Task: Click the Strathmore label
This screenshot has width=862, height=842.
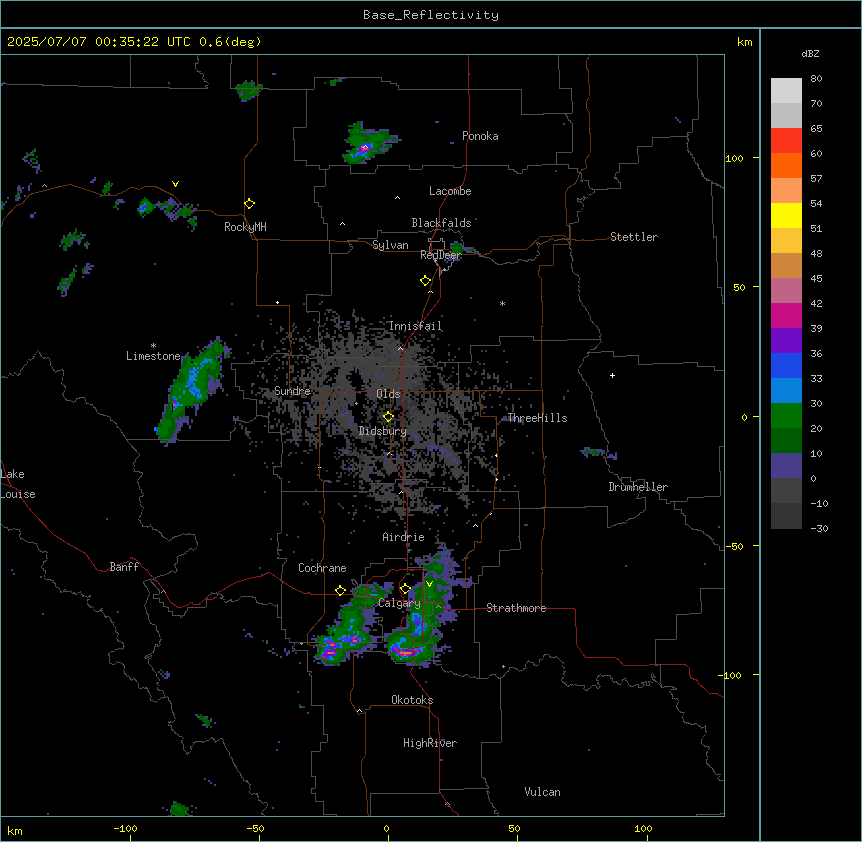Action: pos(516,608)
